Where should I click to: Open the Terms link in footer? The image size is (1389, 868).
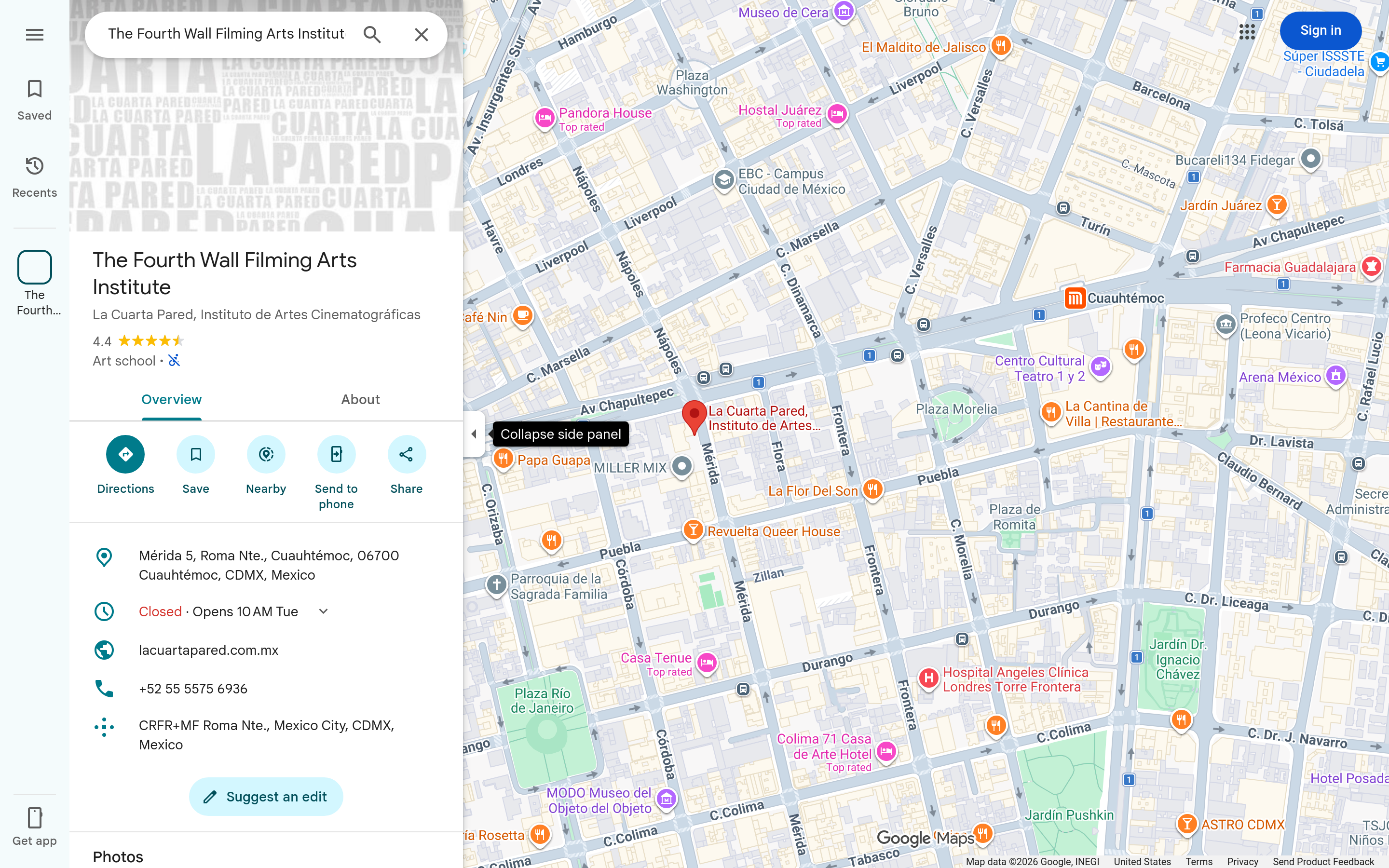(x=1198, y=862)
